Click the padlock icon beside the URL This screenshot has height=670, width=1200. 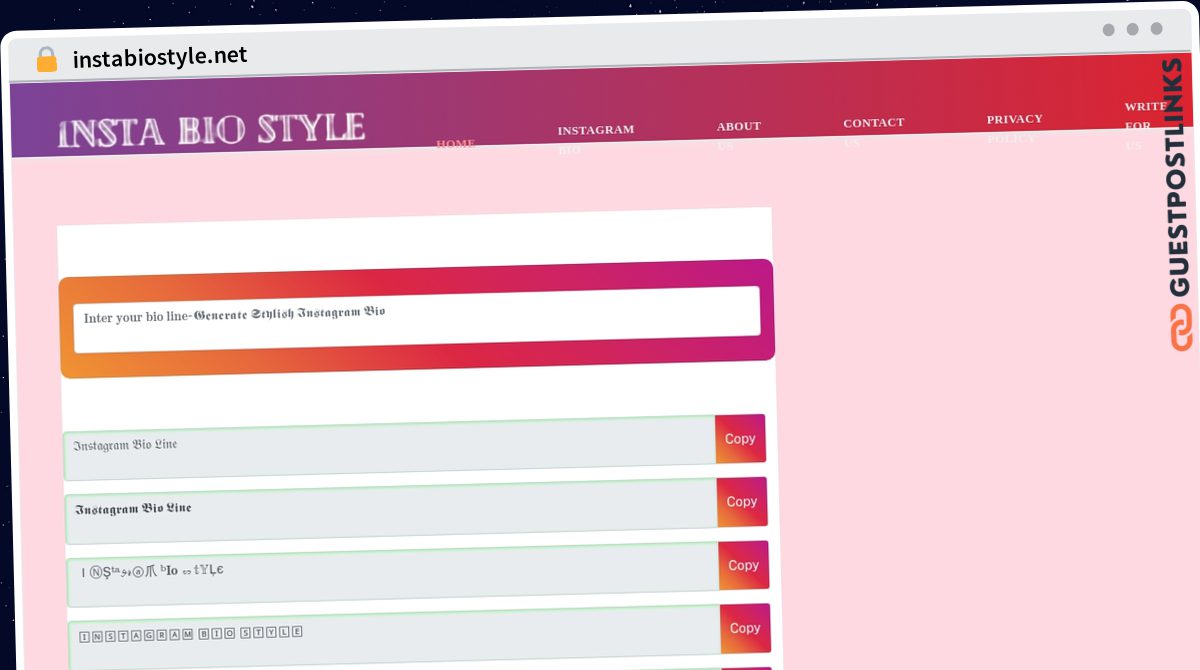coord(46,60)
